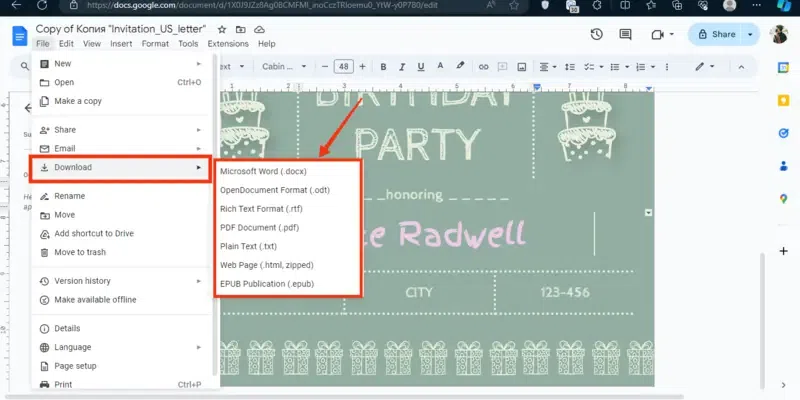800x400 pixels.
Task: Choose Open from File menu
Action: point(121,83)
